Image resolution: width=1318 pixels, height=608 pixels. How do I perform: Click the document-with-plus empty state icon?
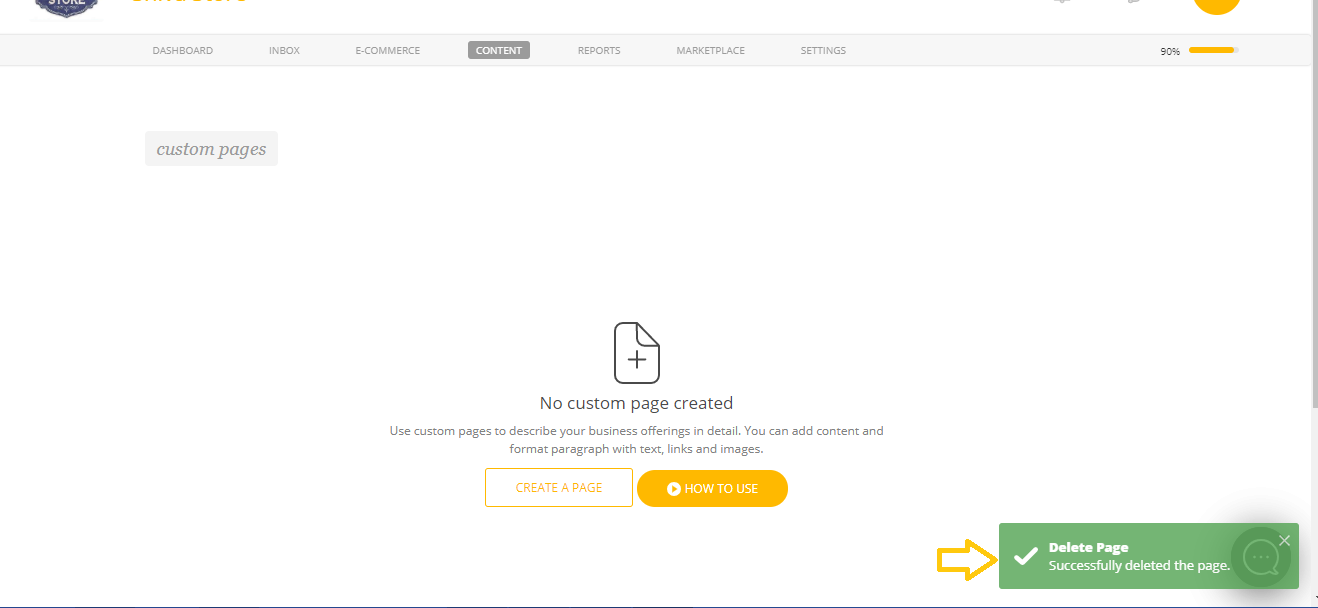[x=637, y=353]
